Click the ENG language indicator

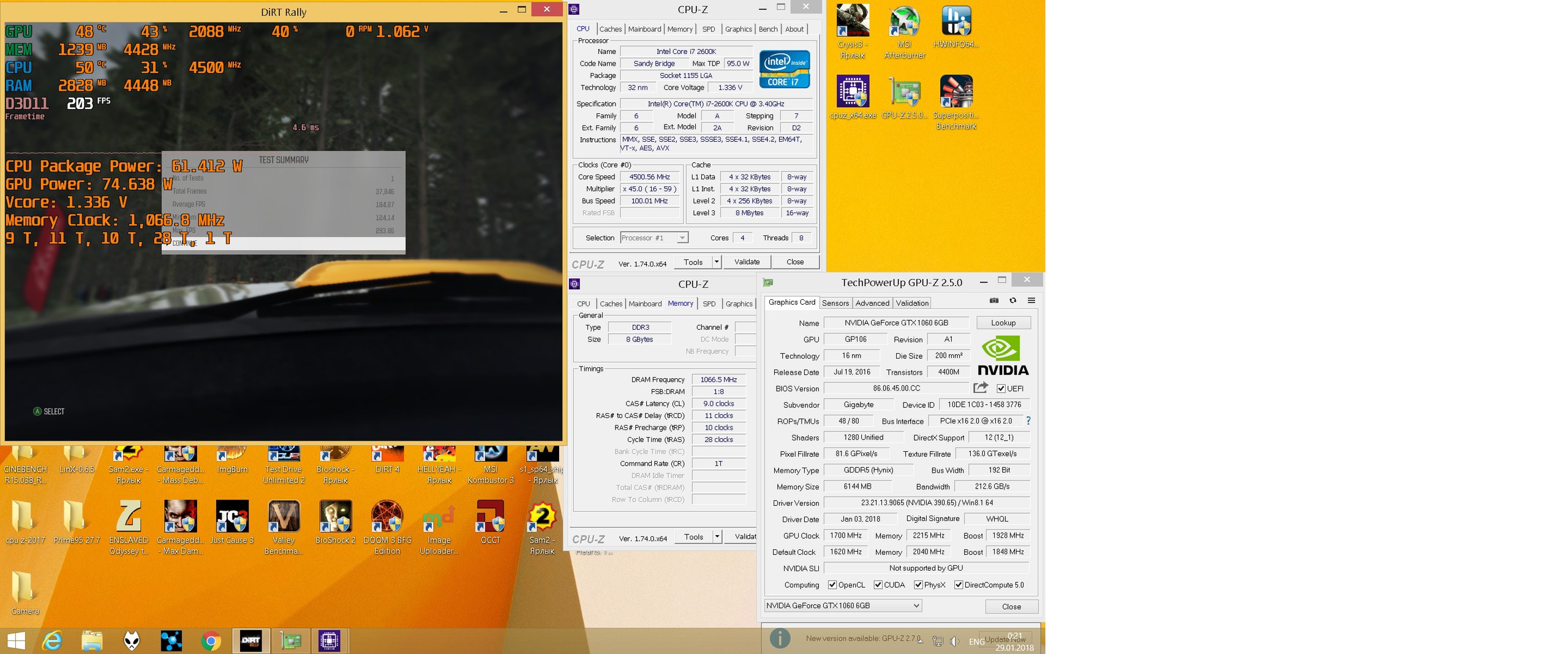pos(976,641)
